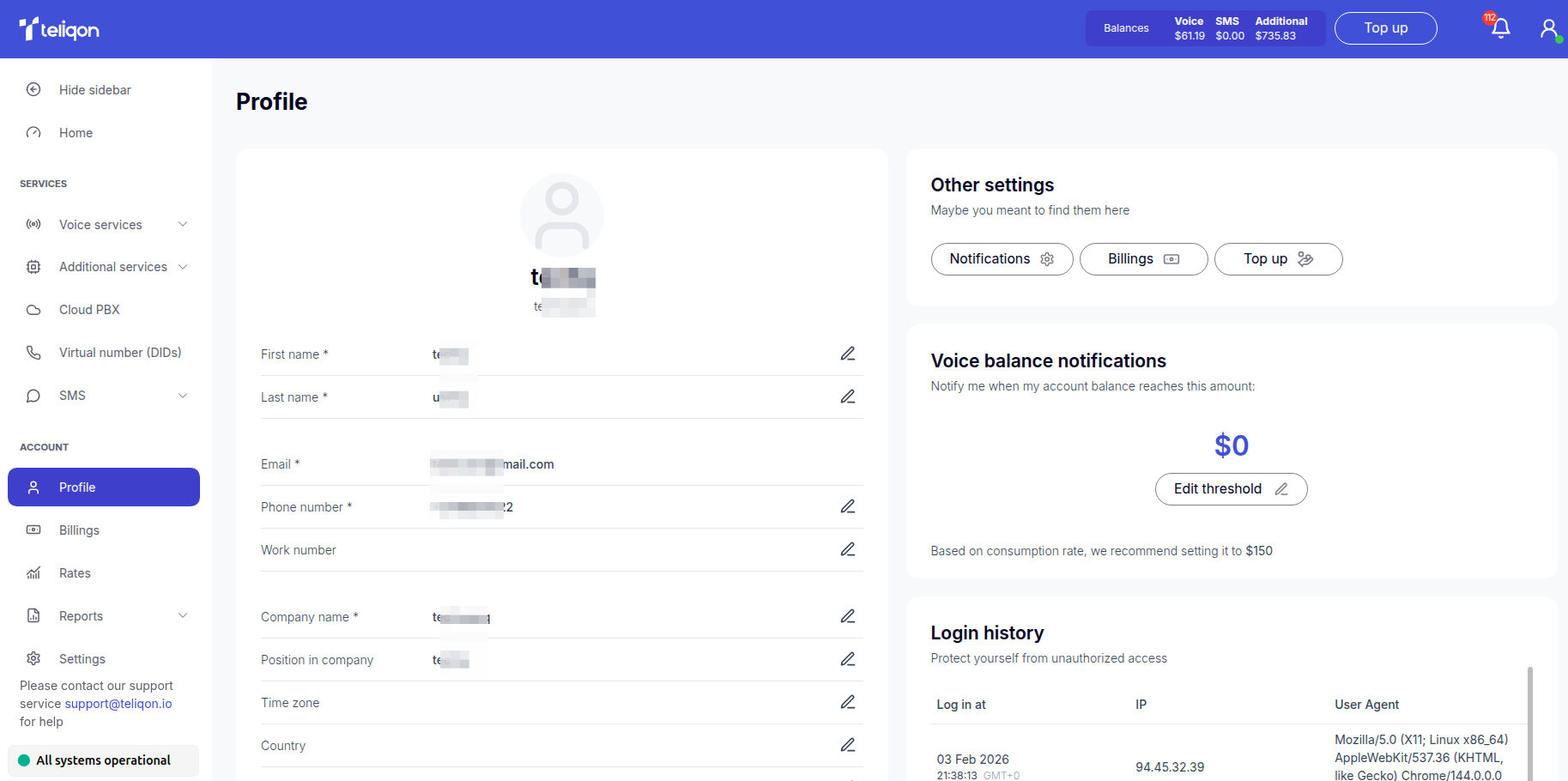Edit Work number via pencil icon
Viewport: 1568px width, 781px height.
[x=847, y=549]
